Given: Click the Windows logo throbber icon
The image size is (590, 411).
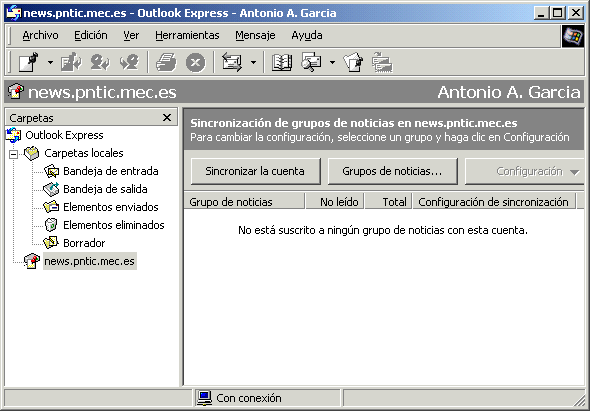Looking at the screenshot, I should coord(573,36).
